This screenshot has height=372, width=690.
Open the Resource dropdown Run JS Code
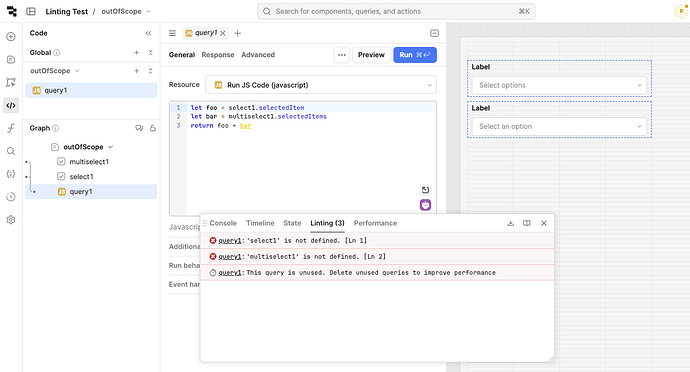pos(321,85)
